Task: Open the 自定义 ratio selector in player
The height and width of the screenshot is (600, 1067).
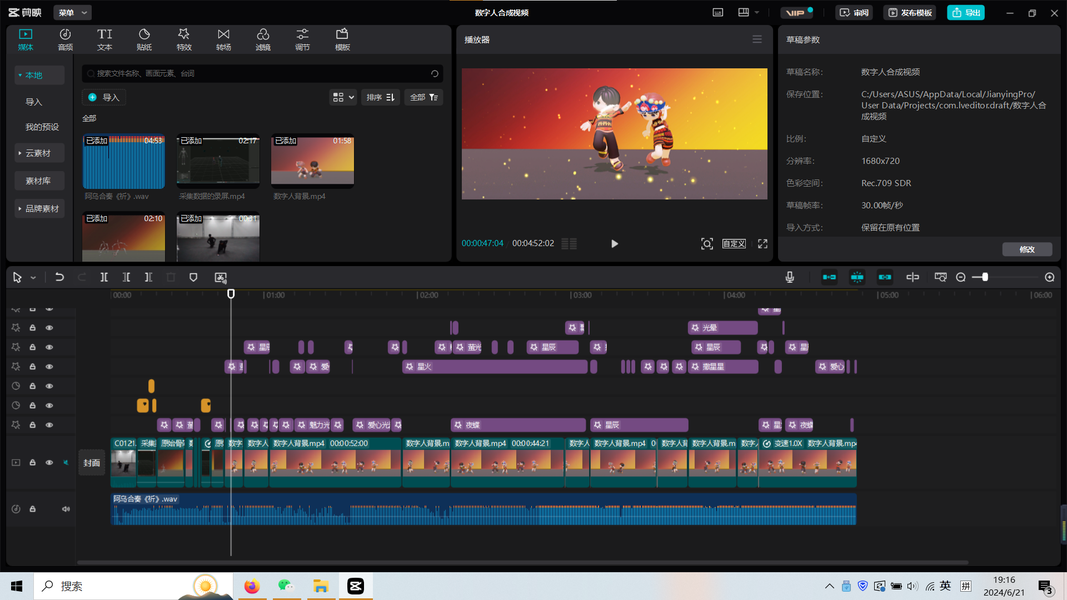Action: (x=734, y=244)
